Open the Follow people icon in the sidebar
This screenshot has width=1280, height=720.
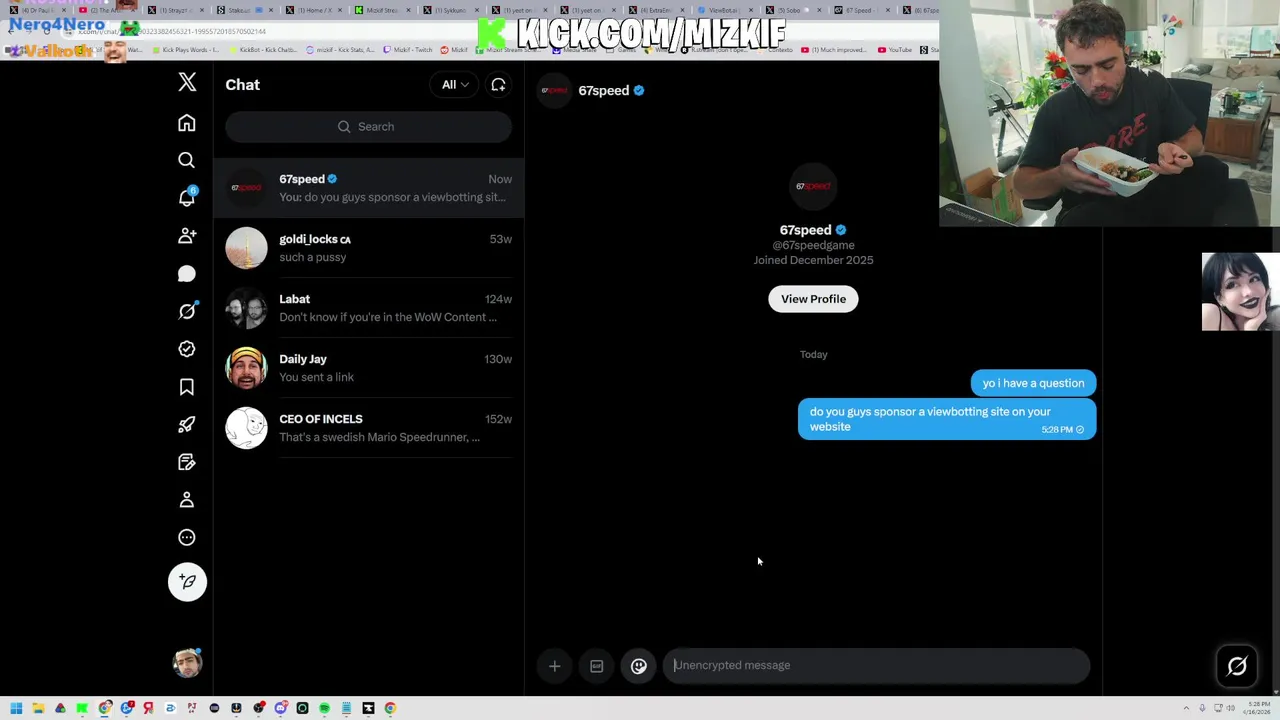click(x=187, y=236)
